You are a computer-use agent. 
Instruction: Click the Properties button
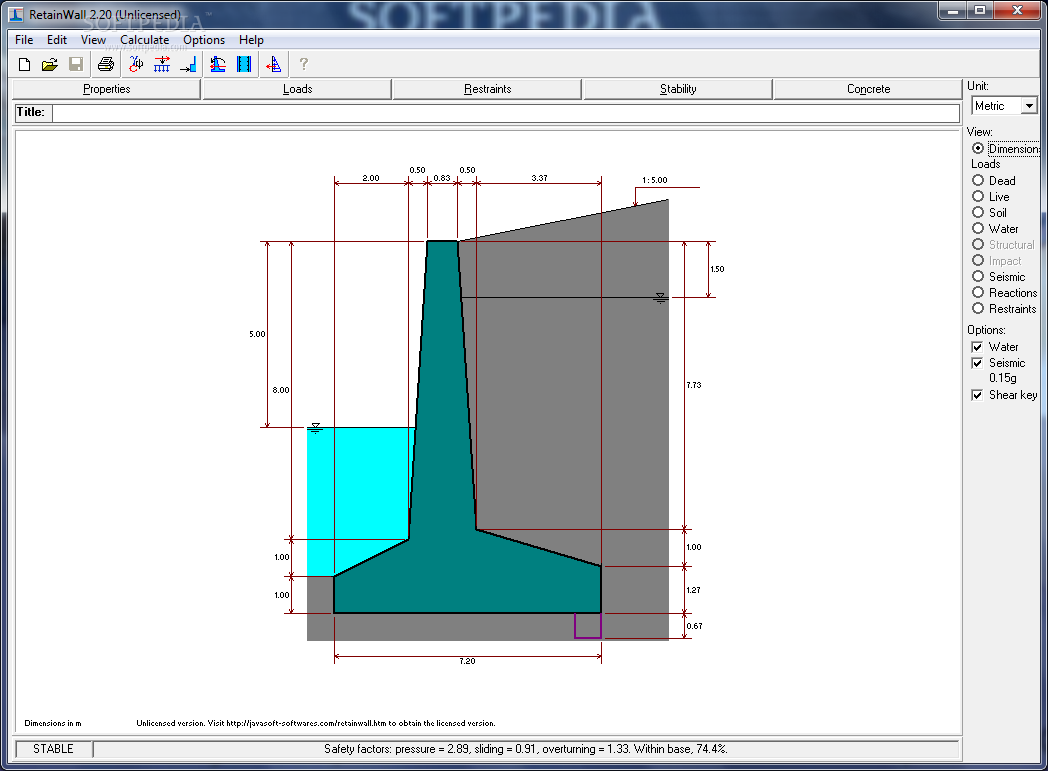(x=106, y=89)
